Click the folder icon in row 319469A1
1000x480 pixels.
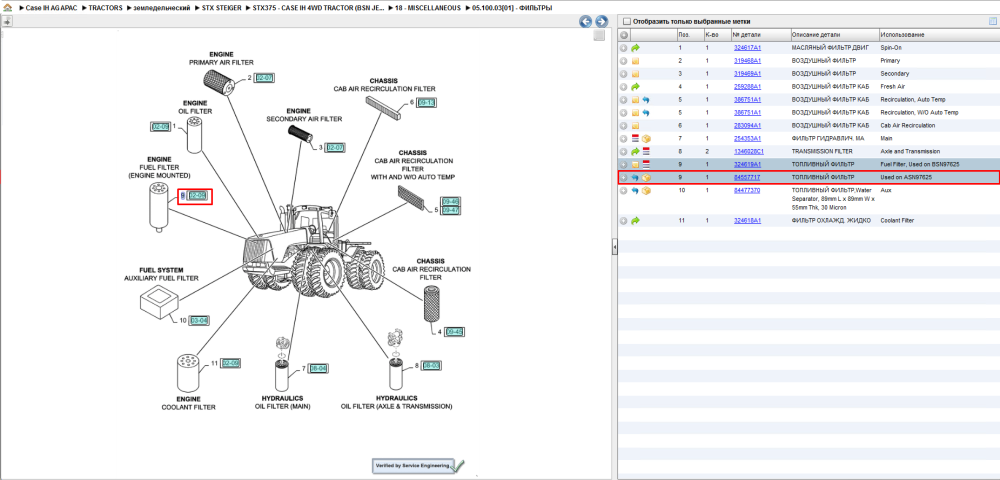[635, 74]
